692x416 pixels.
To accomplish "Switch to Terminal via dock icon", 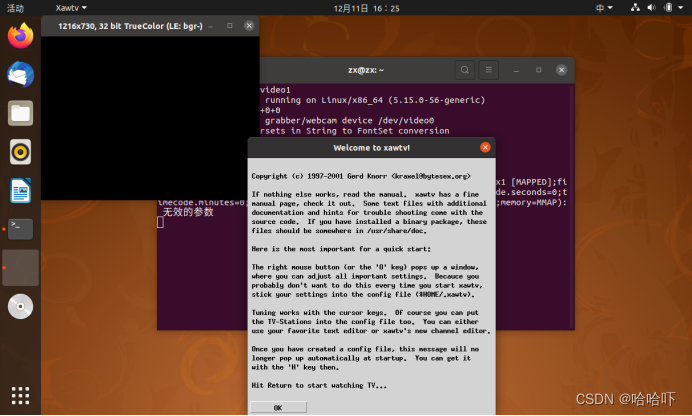I will click(20, 229).
